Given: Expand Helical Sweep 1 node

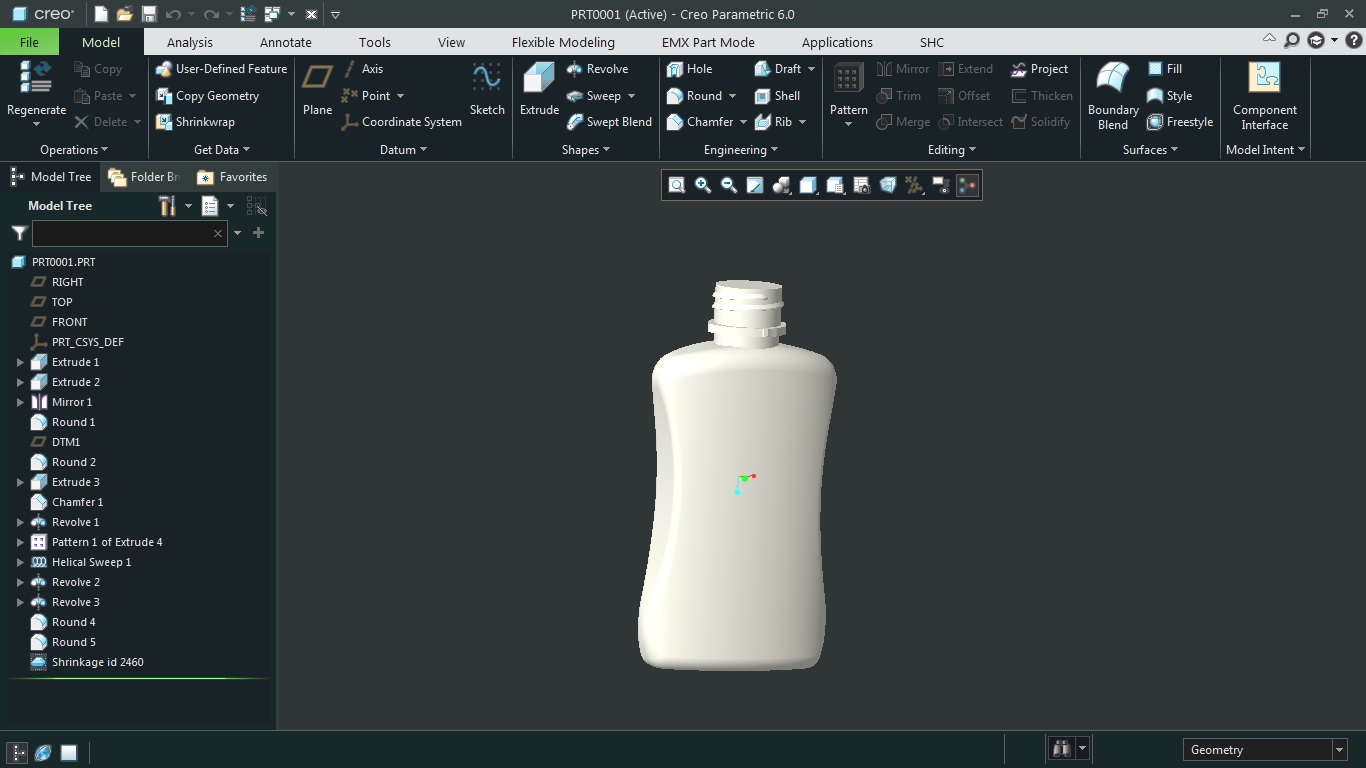Looking at the screenshot, I should point(20,562).
